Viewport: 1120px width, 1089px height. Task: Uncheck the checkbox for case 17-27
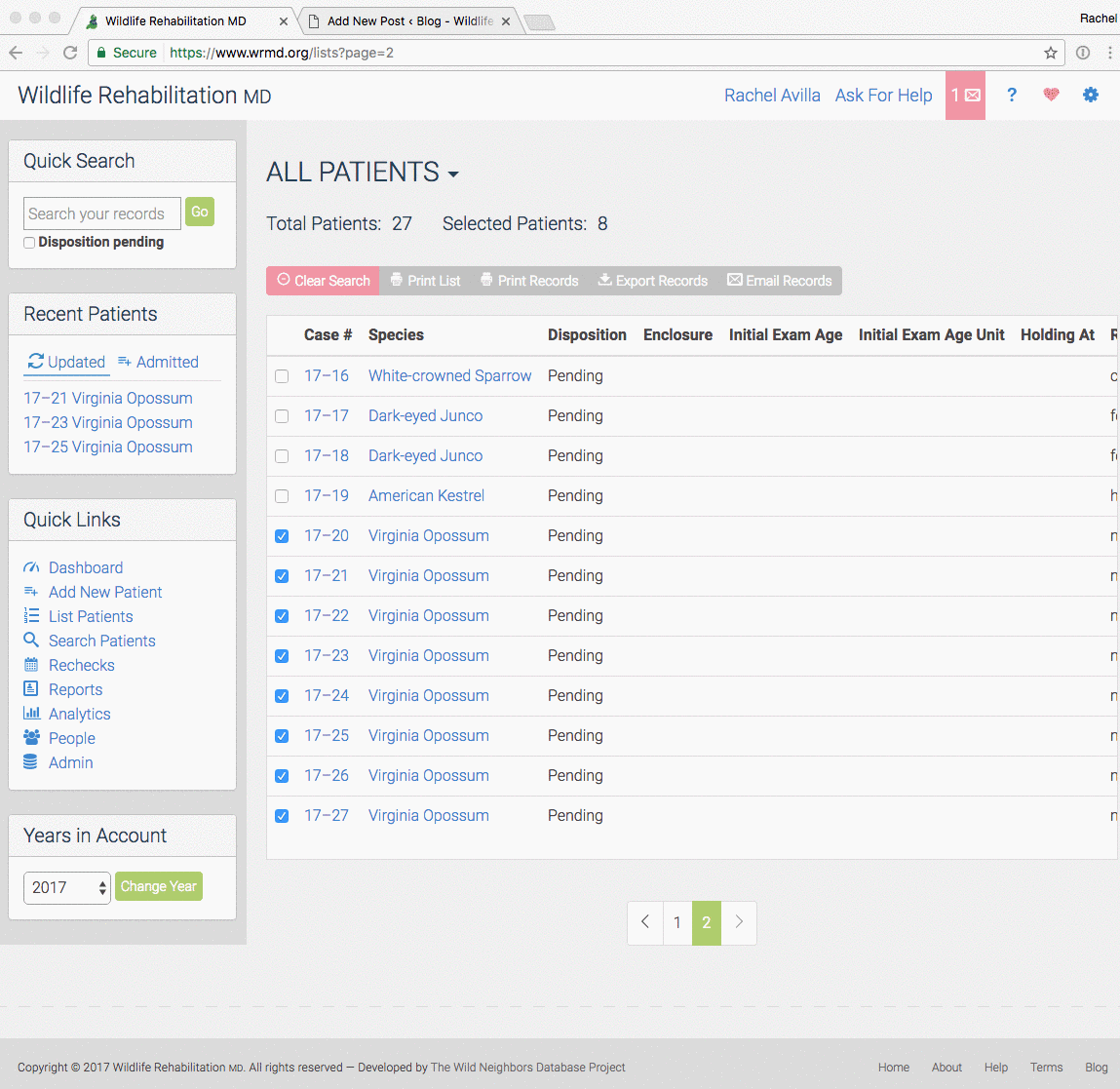pyautogui.click(x=282, y=816)
